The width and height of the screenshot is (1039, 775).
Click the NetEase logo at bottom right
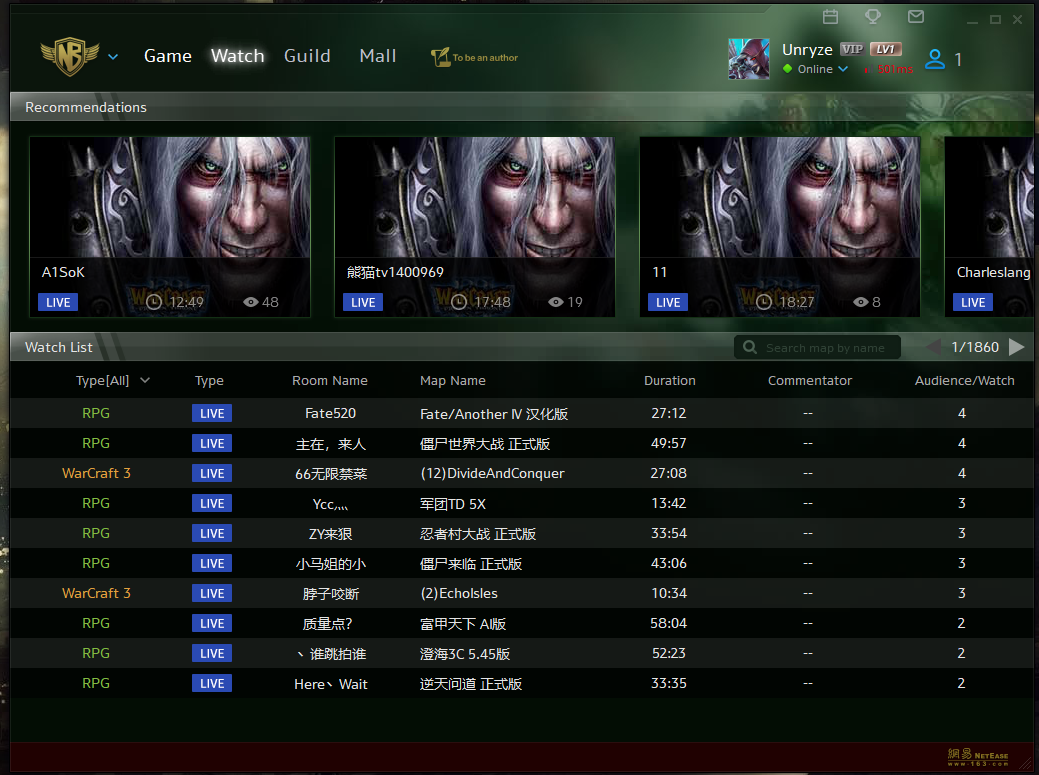click(x=978, y=757)
